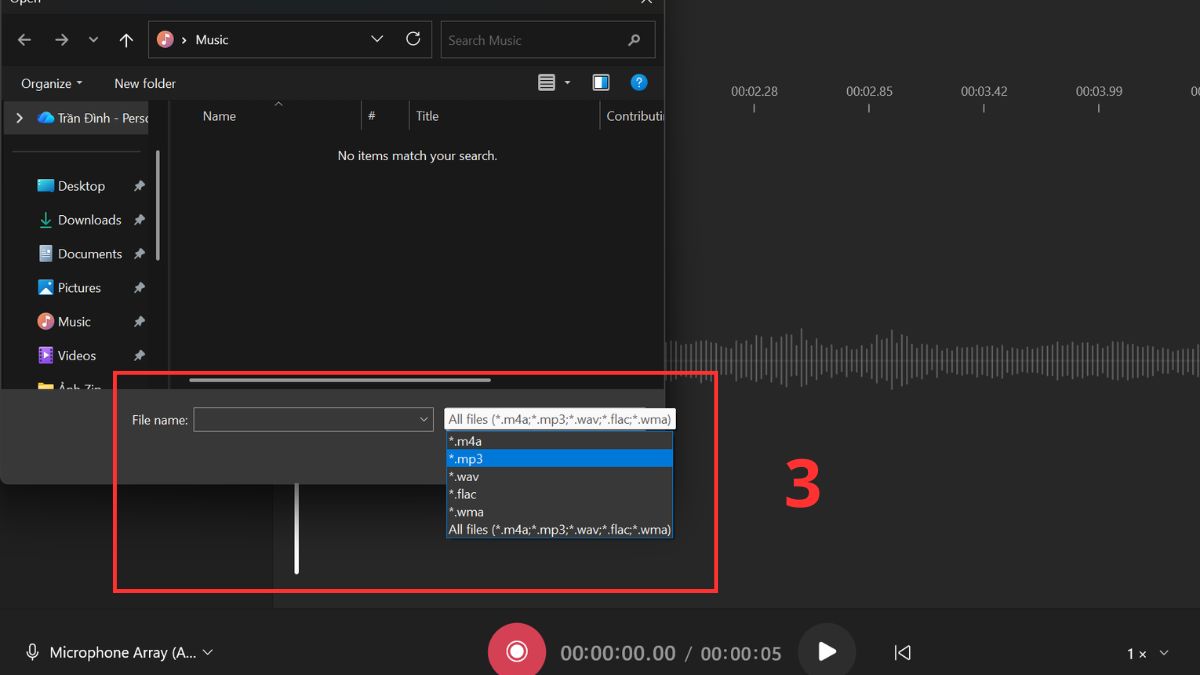
Task: Go back in the Open dialog
Action: 25,40
